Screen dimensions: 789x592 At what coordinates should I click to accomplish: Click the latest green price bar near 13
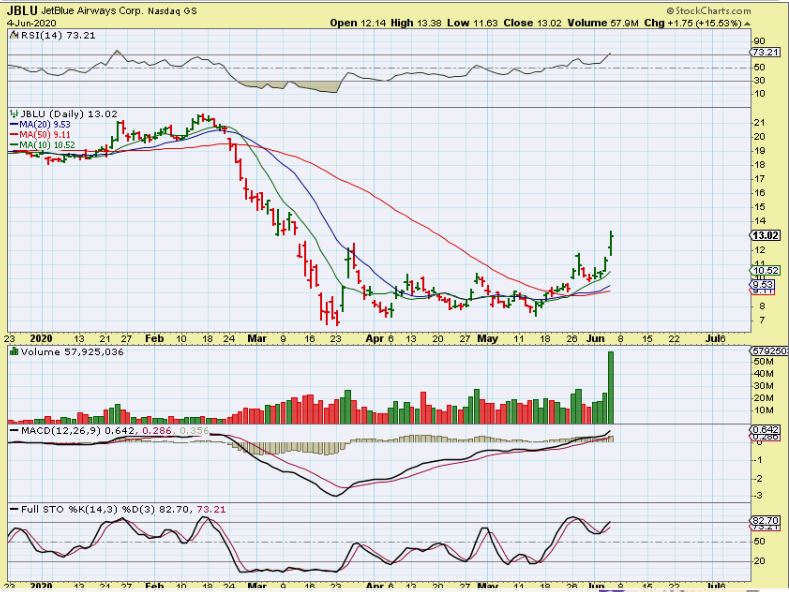[x=611, y=243]
